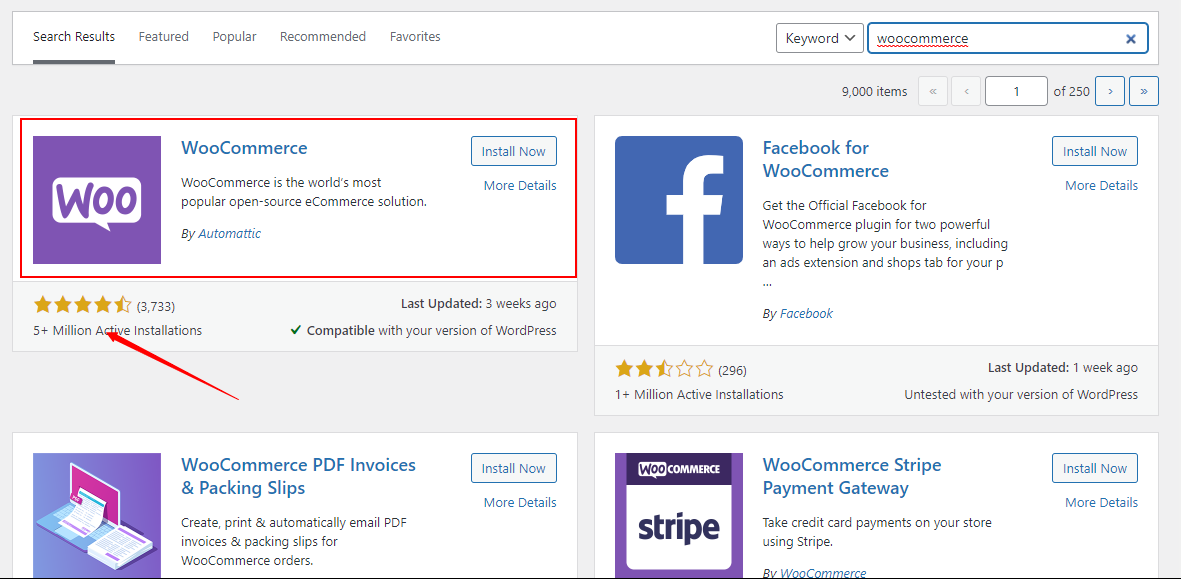Open the Facebook author link

[x=806, y=313]
